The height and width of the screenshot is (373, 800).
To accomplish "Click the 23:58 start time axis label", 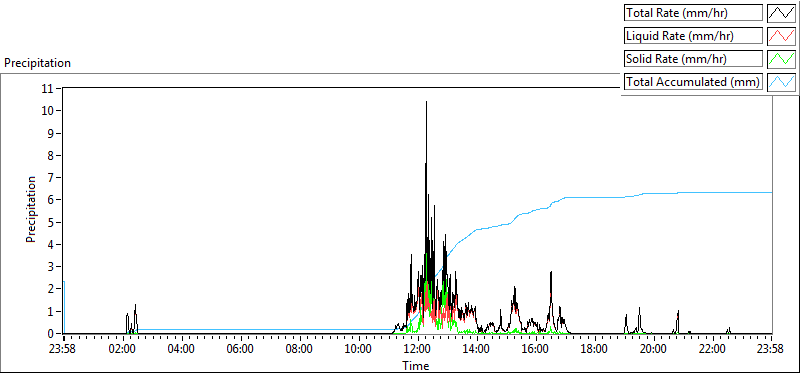I will [x=64, y=350].
